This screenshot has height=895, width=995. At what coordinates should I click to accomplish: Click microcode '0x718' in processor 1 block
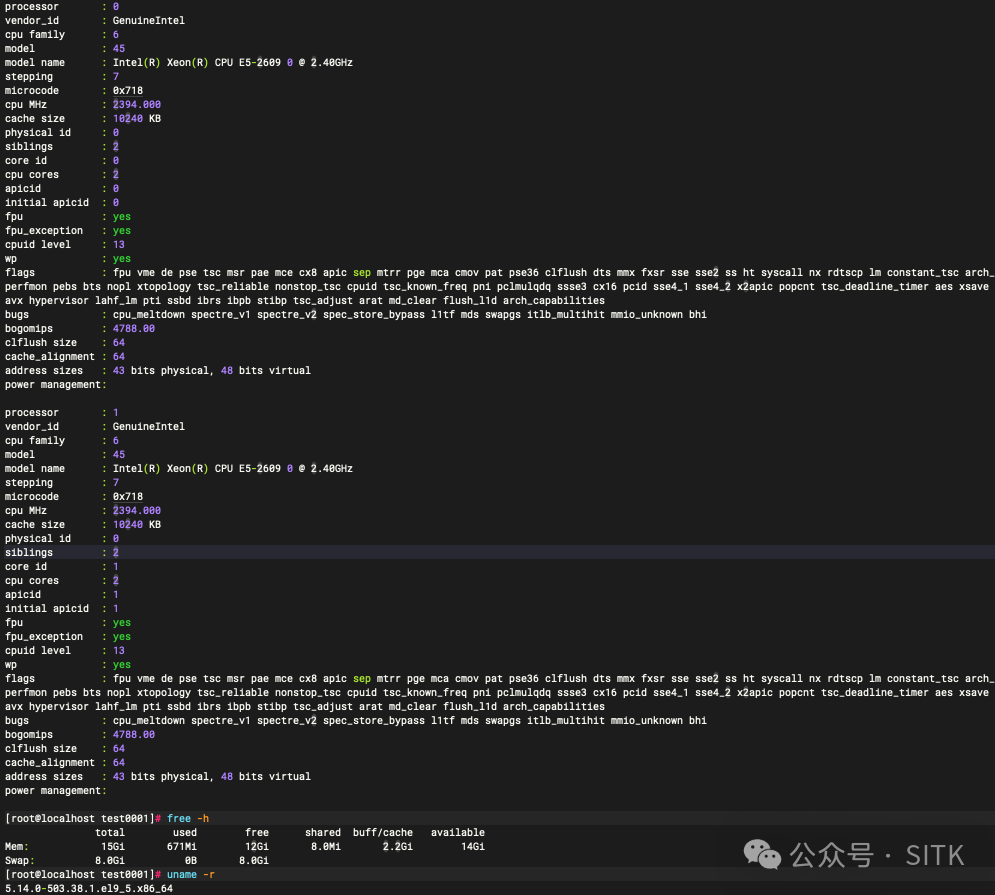click(x=128, y=496)
